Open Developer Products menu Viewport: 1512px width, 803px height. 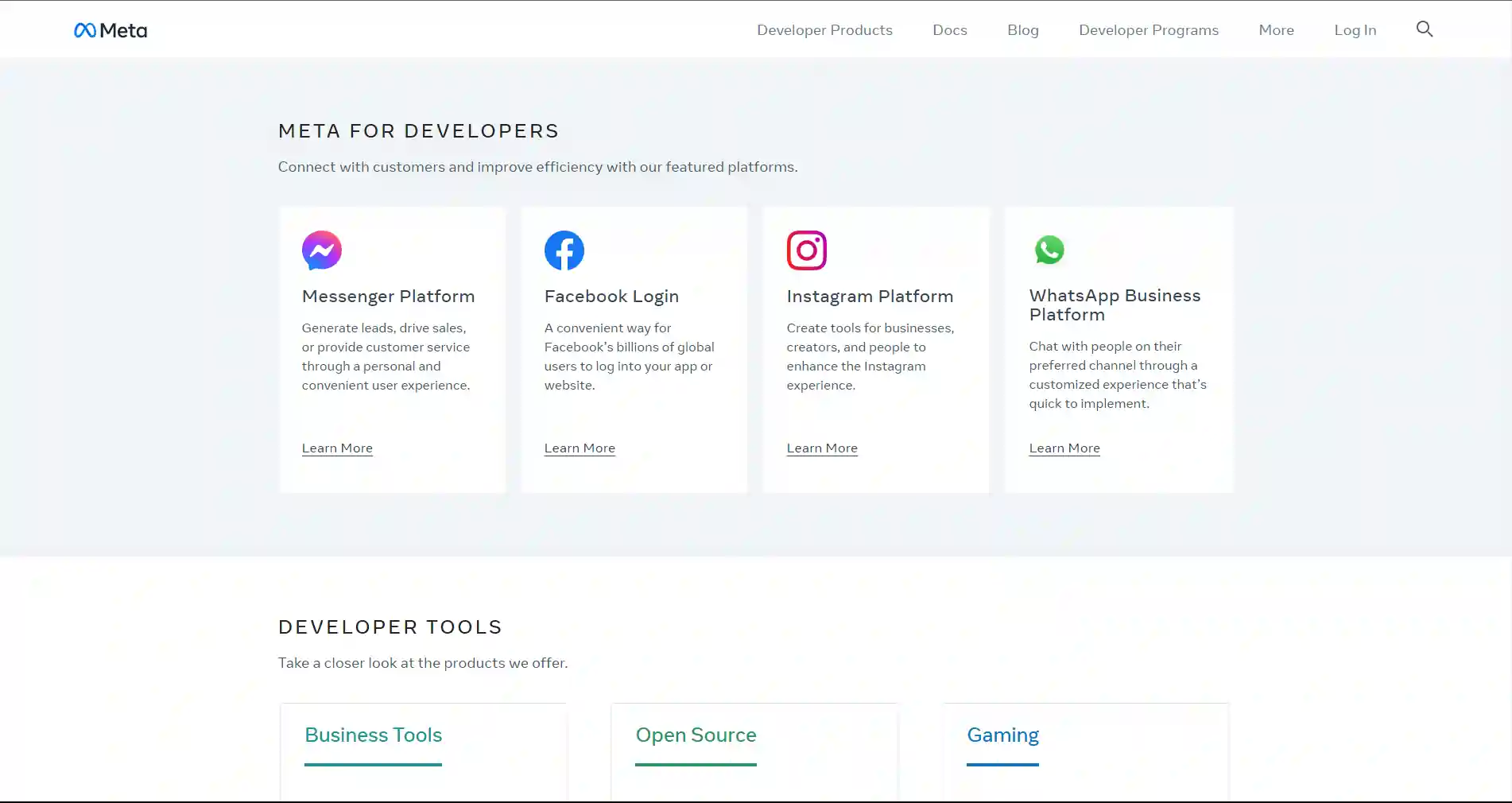(824, 30)
